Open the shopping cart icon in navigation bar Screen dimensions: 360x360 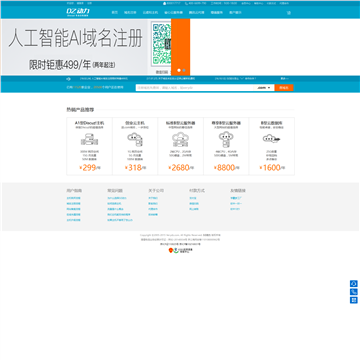point(289,13)
